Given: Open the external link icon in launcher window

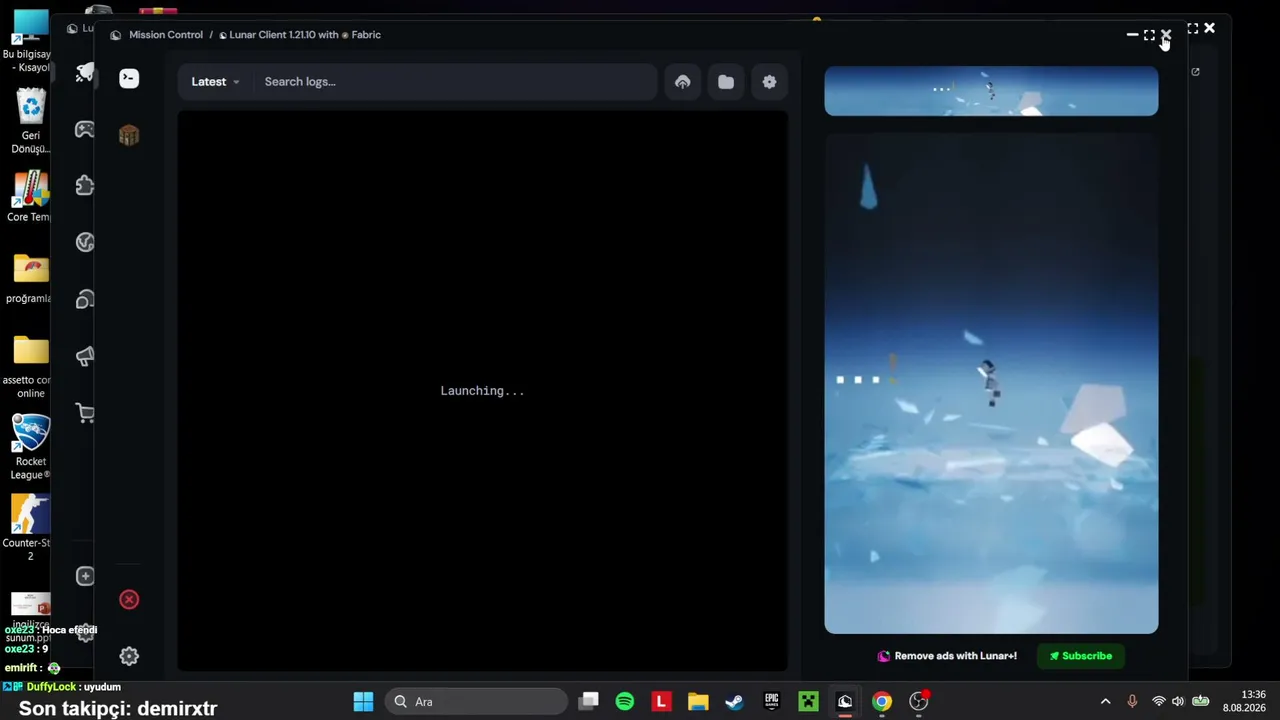Looking at the screenshot, I should point(1195,72).
